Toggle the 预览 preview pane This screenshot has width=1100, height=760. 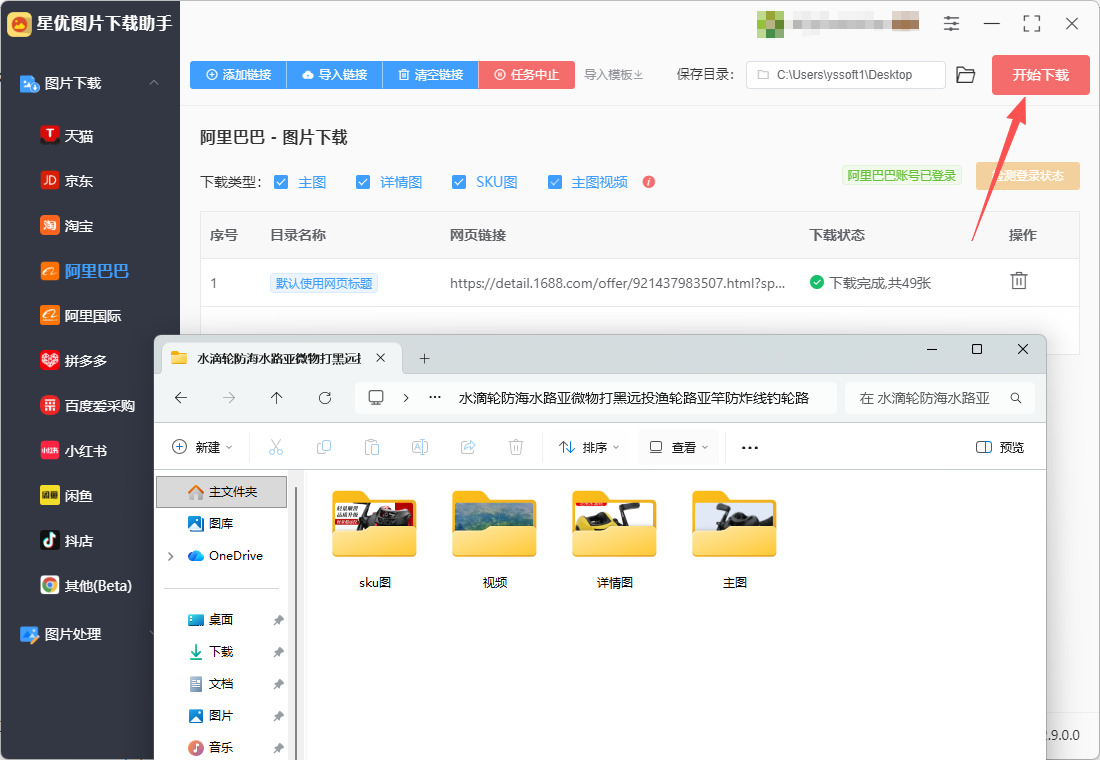click(x=1000, y=447)
